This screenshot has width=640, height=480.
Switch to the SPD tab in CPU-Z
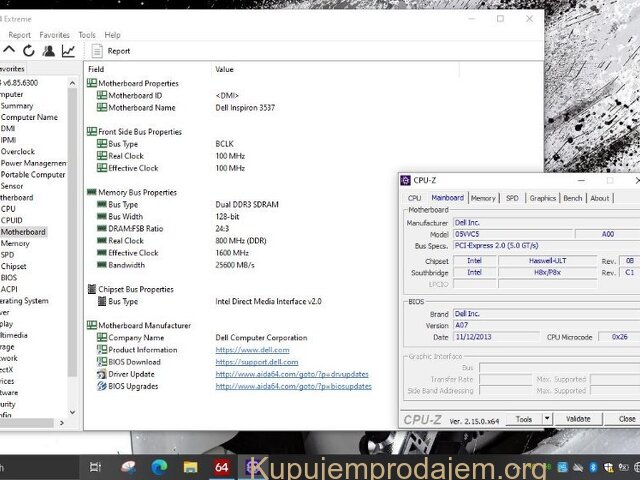(x=512, y=198)
